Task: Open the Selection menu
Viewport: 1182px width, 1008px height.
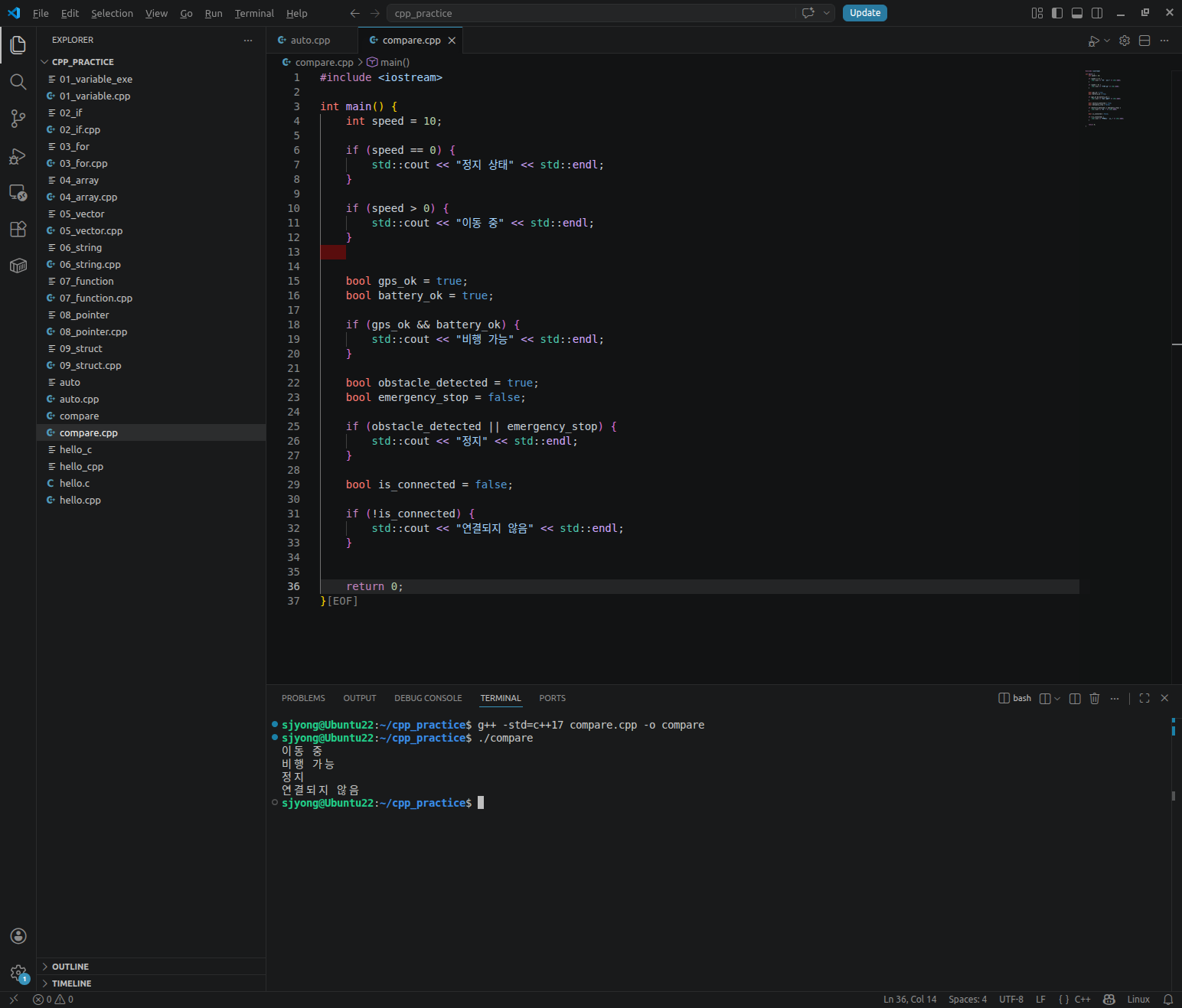Action: click(x=112, y=13)
